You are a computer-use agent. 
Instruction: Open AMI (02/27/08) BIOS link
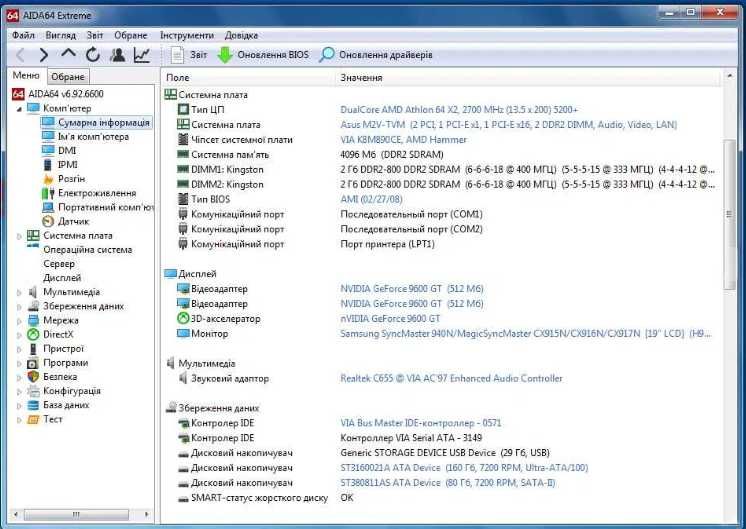371,199
